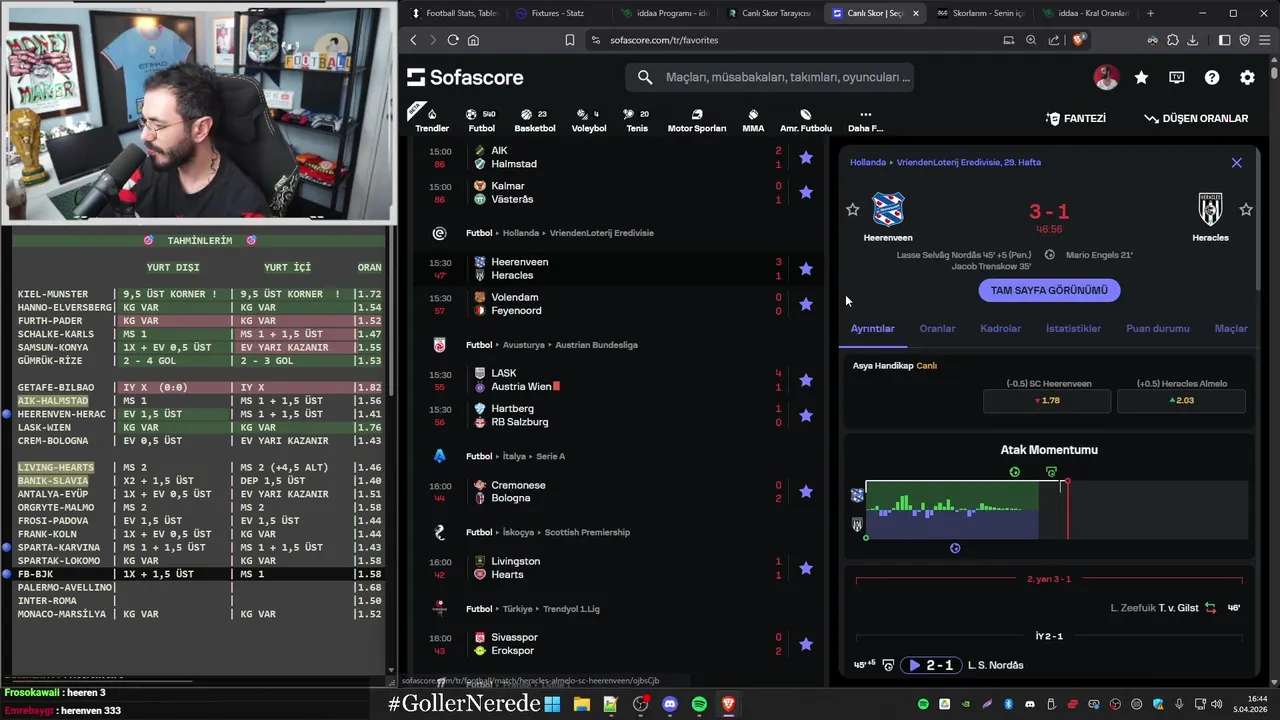1280x720 pixels.
Task: Unfavorite the Hartberg - RB Salzburg star
Action: coord(806,415)
